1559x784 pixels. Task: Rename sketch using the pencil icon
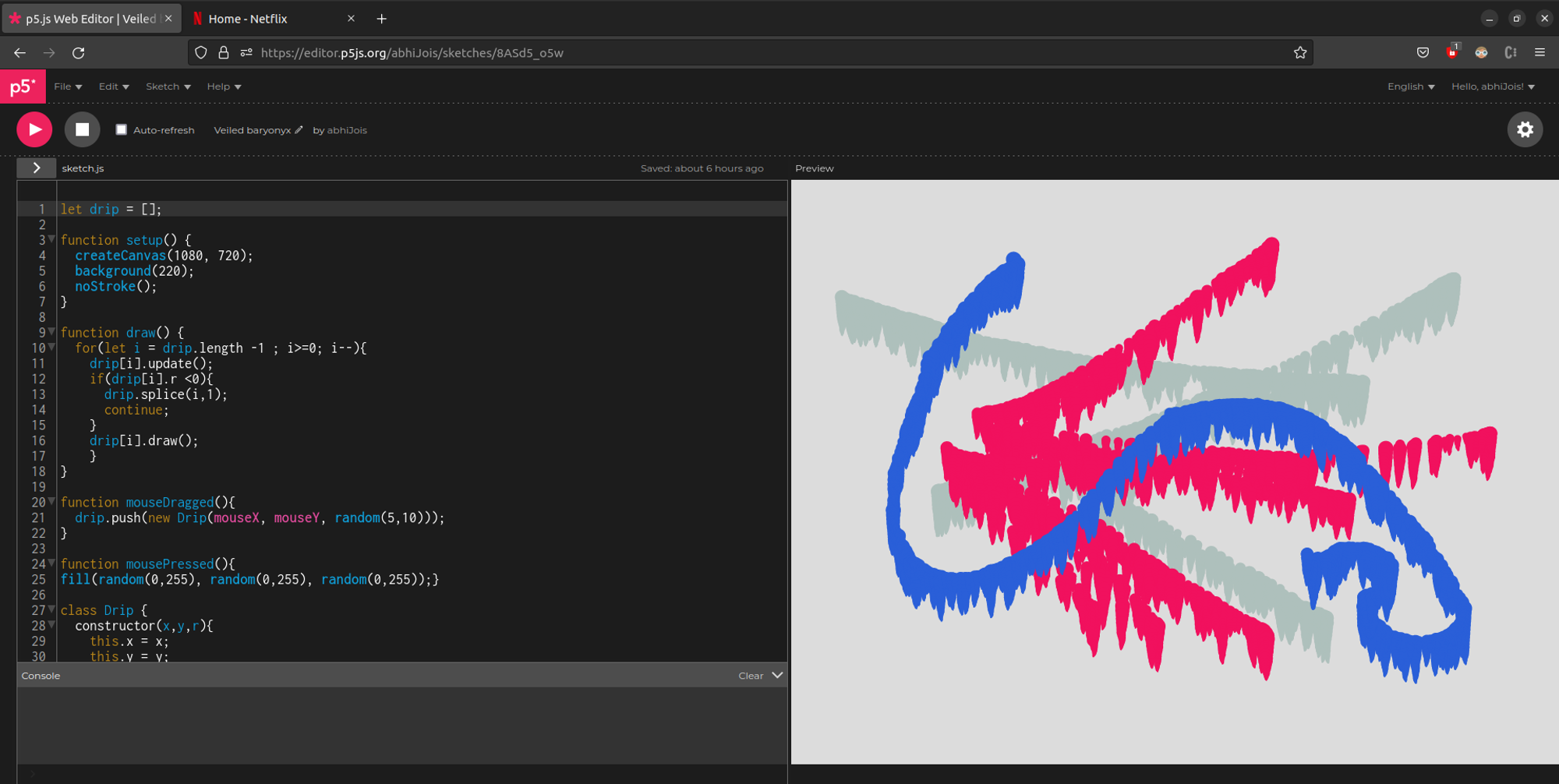coord(299,129)
